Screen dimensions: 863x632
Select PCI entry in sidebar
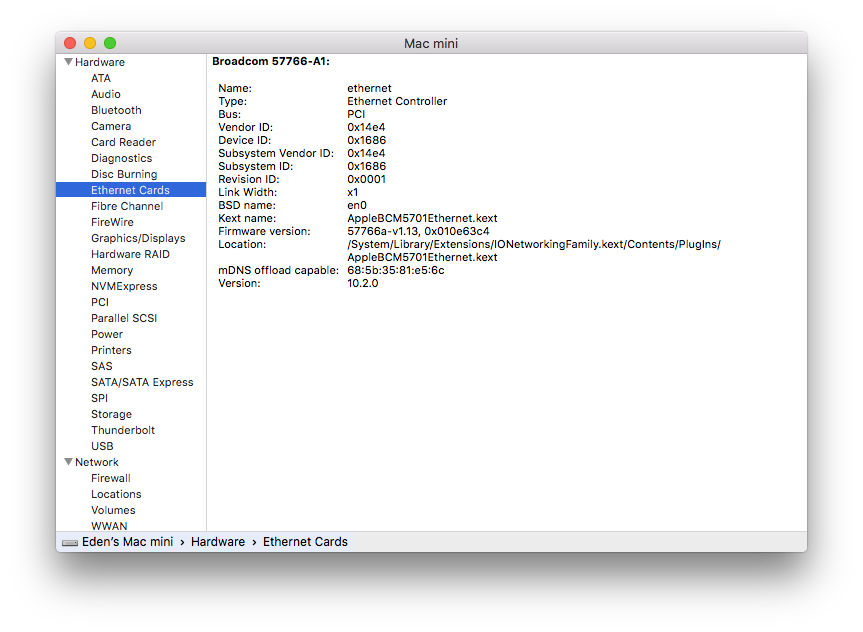click(100, 302)
